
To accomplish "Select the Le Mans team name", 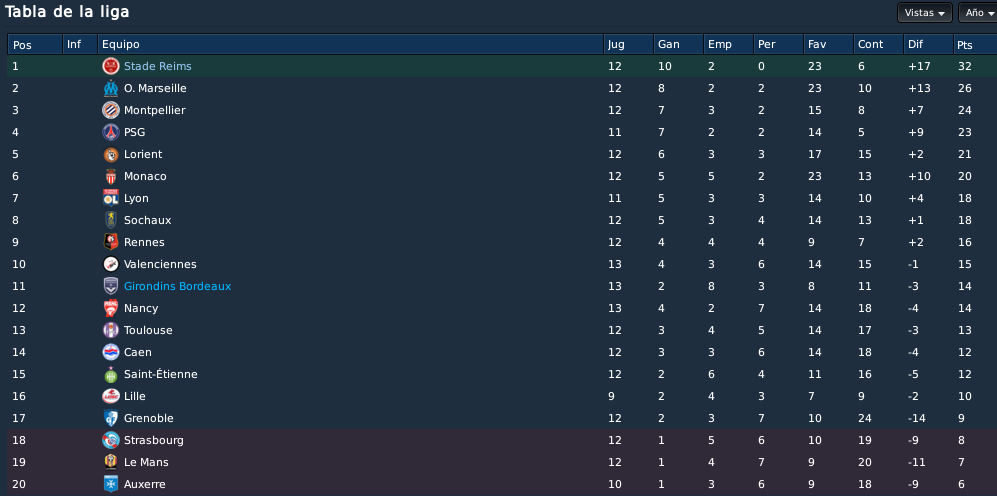I will point(146,462).
